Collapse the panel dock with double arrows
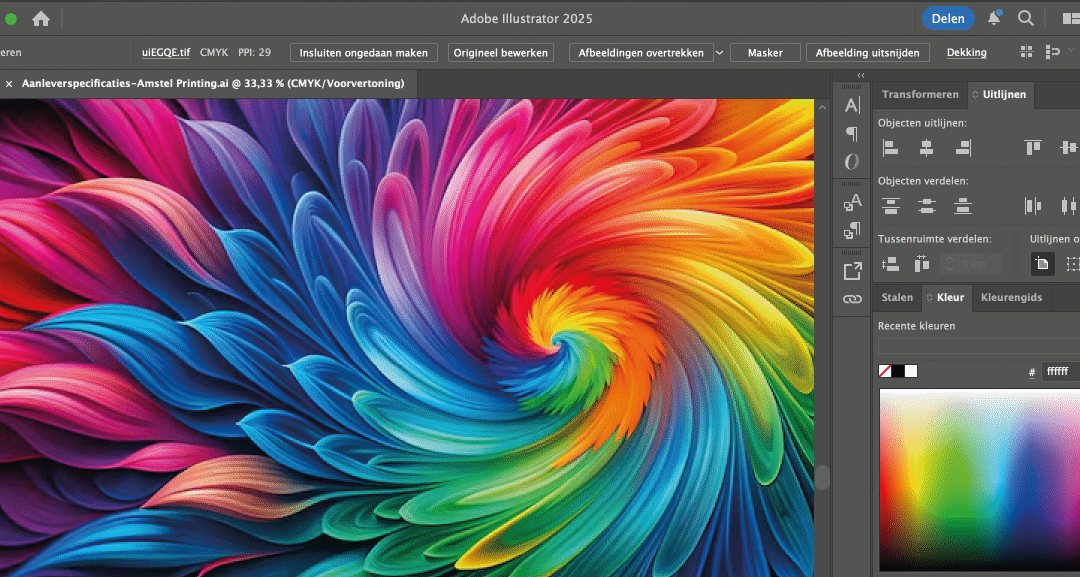 pos(861,75)
